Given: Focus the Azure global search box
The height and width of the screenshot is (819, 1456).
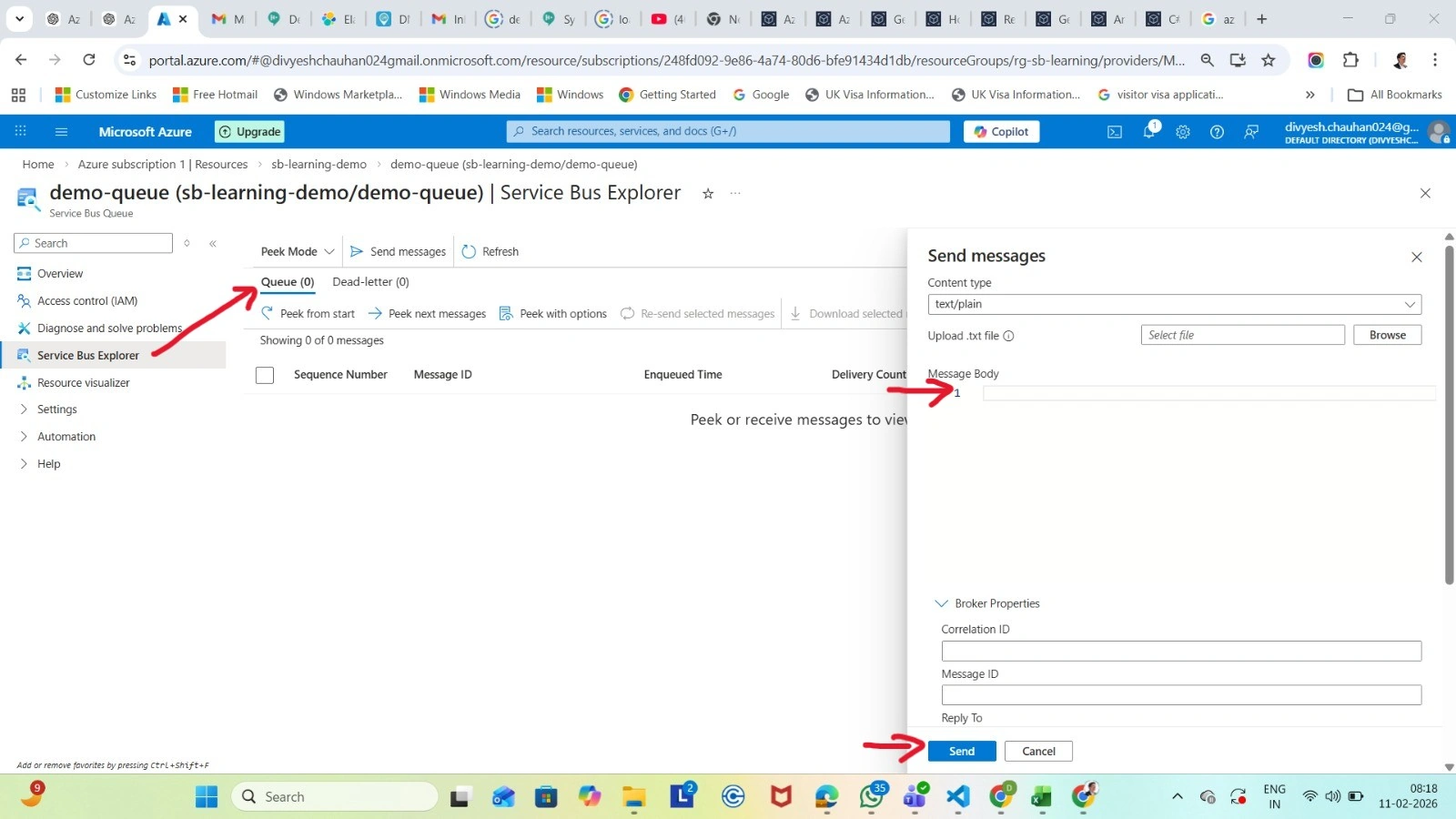Looking at the screenshot, I should point(728,132).
